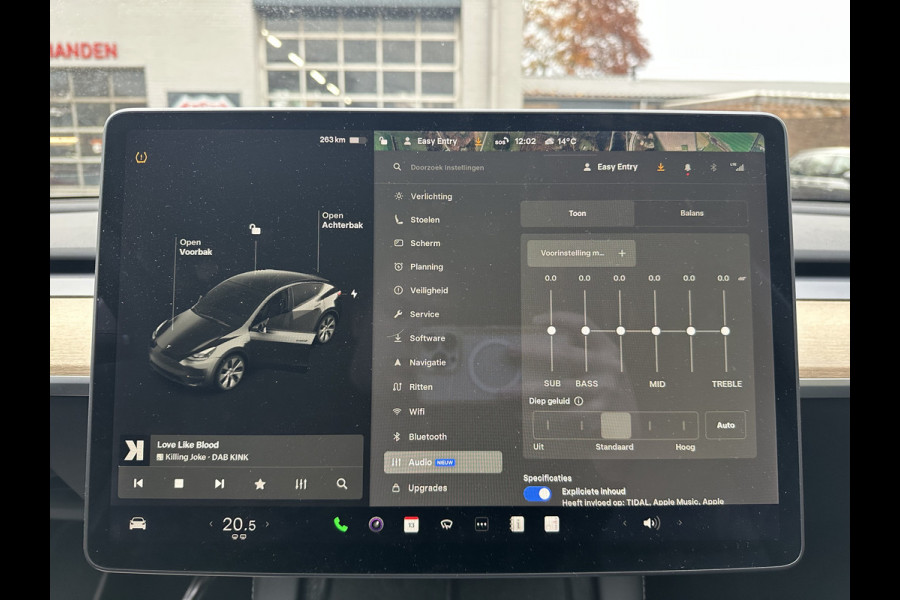Select the Service wrench icon
Screen dimensions: 900x600
(399, 314)
